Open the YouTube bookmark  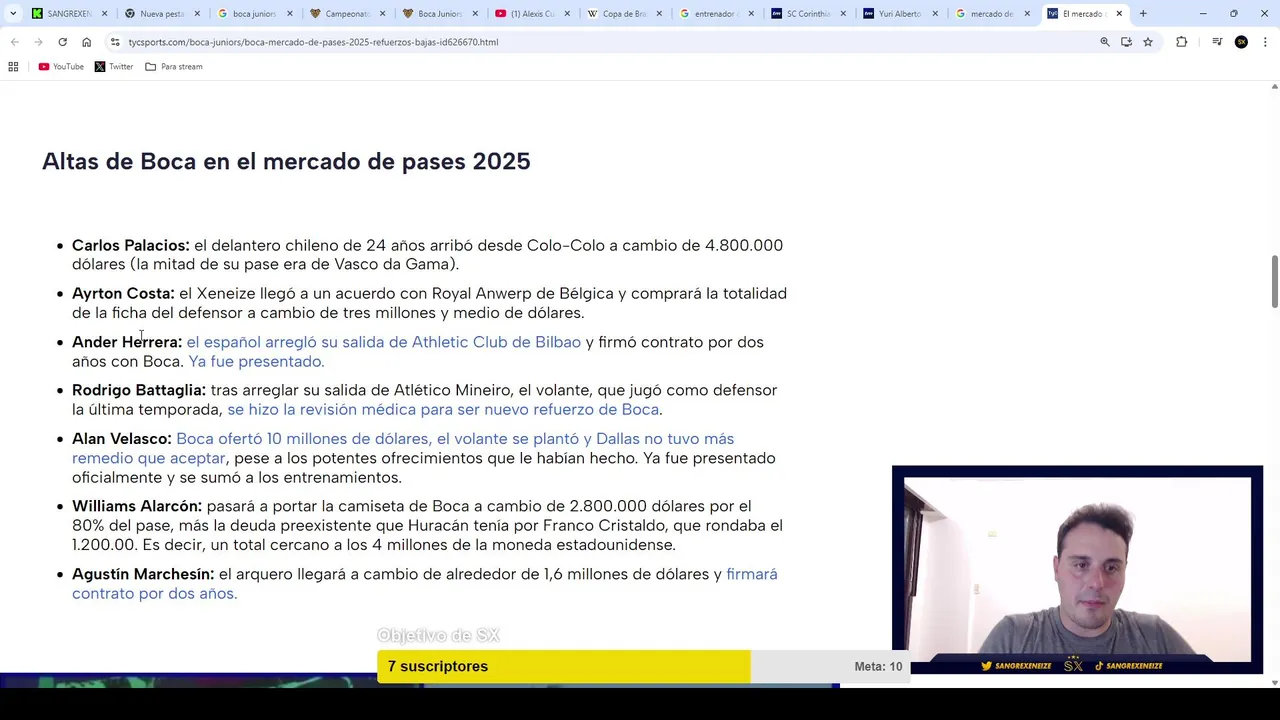(61, 67)
